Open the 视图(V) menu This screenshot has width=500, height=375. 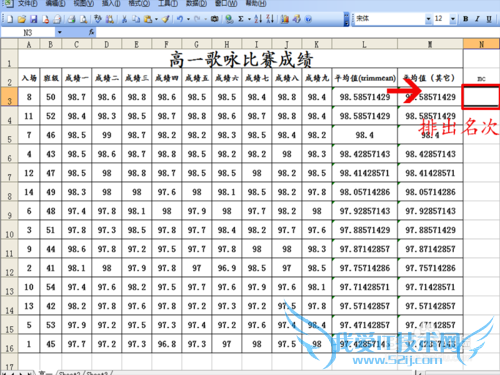[83, 4]
